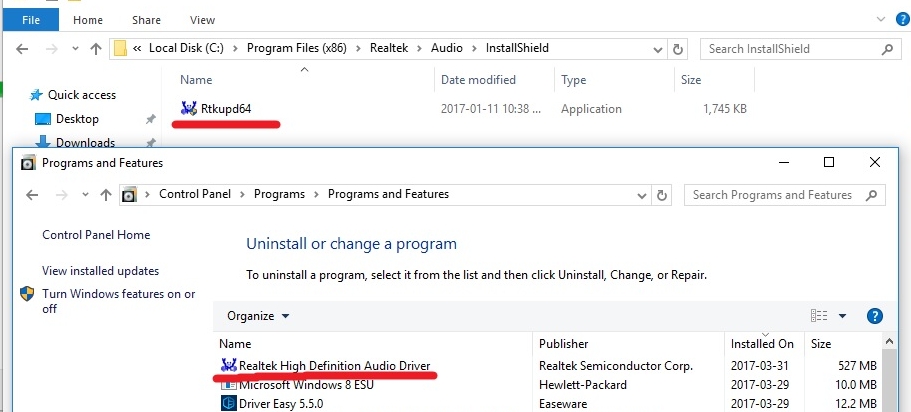This screenshot has height=412, width=911.
Task: Go back in File Explorer window
Action: point(22,49)
